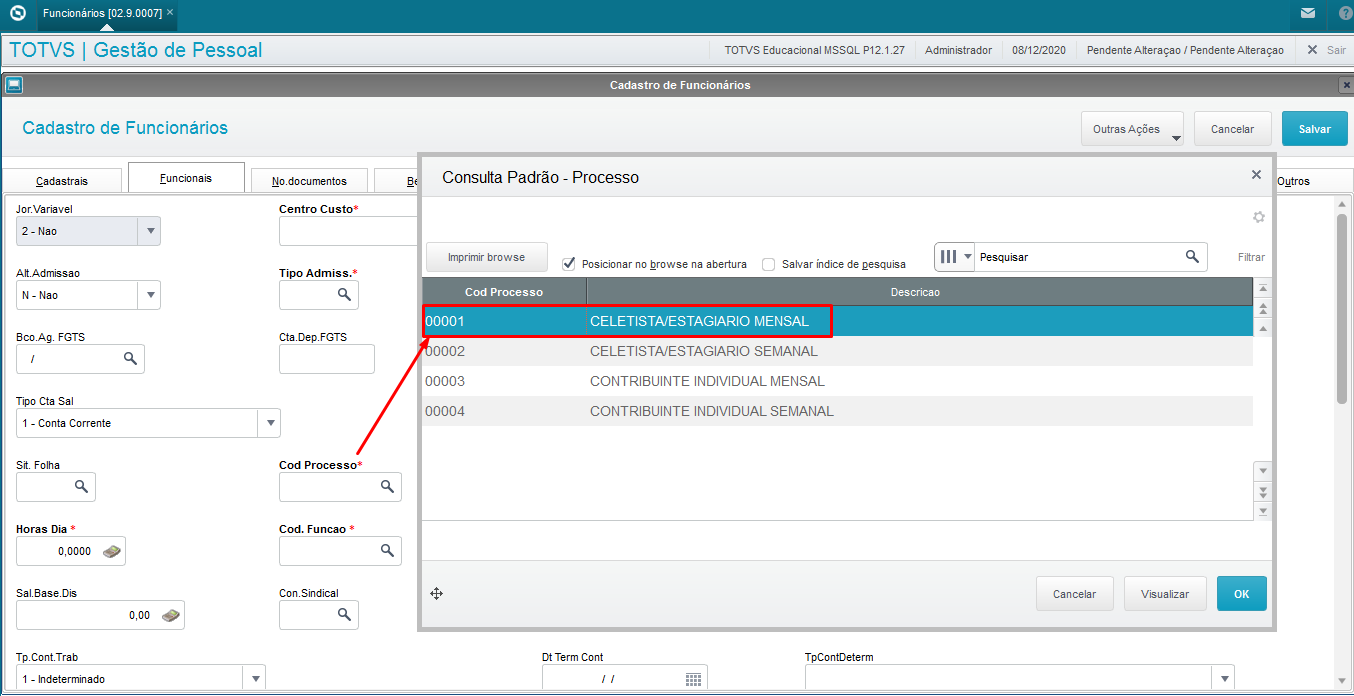1354x696 pixels.
Task: Select row 00004 CONTRIBUINTE INDIVIDUAL SEMANAL
Action: (x=837, y=411)
